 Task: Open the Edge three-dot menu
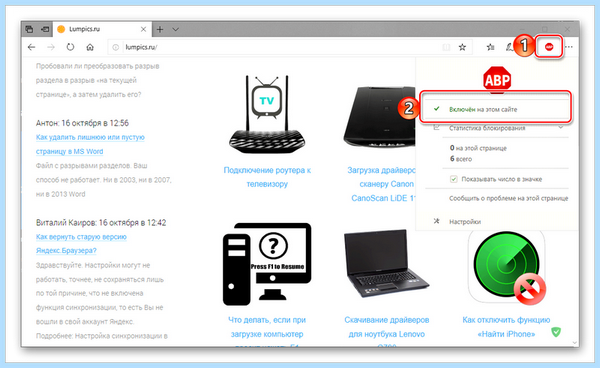(569, 47)
